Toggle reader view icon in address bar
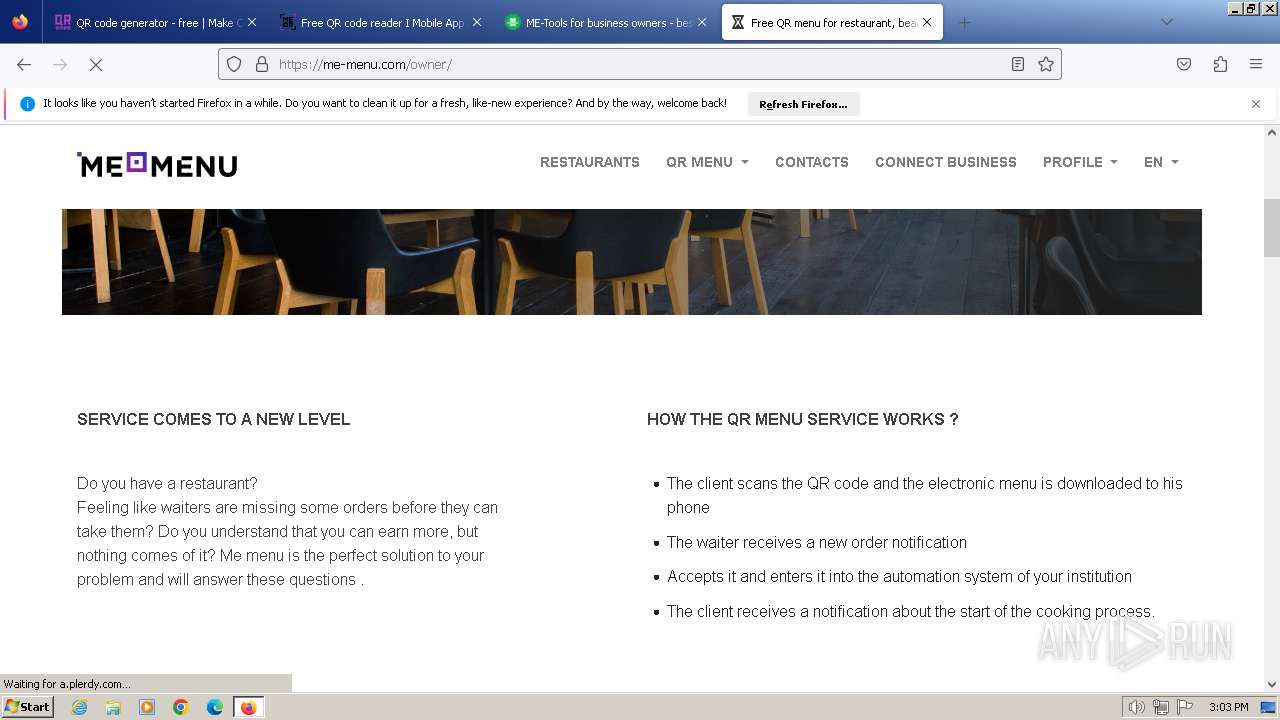The image size is (1280, 720). pyautogui.click(x=1017, y=64)
